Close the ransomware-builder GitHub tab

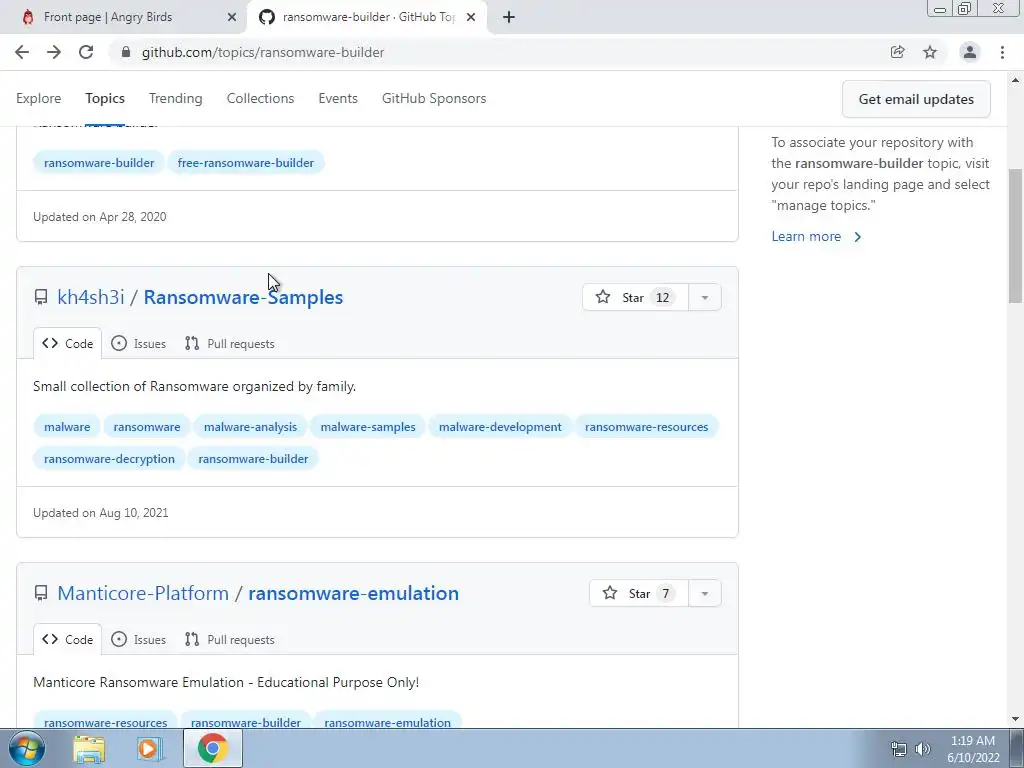click(471, 17)
